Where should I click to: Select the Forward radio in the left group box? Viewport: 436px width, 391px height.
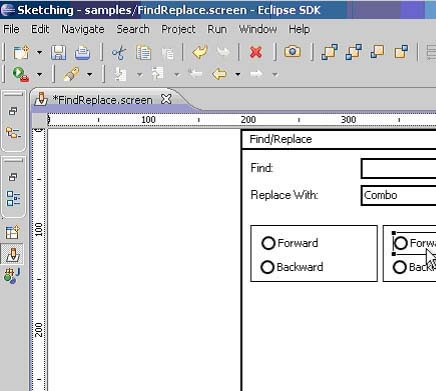pyautogui.click(x=290, y=243)
